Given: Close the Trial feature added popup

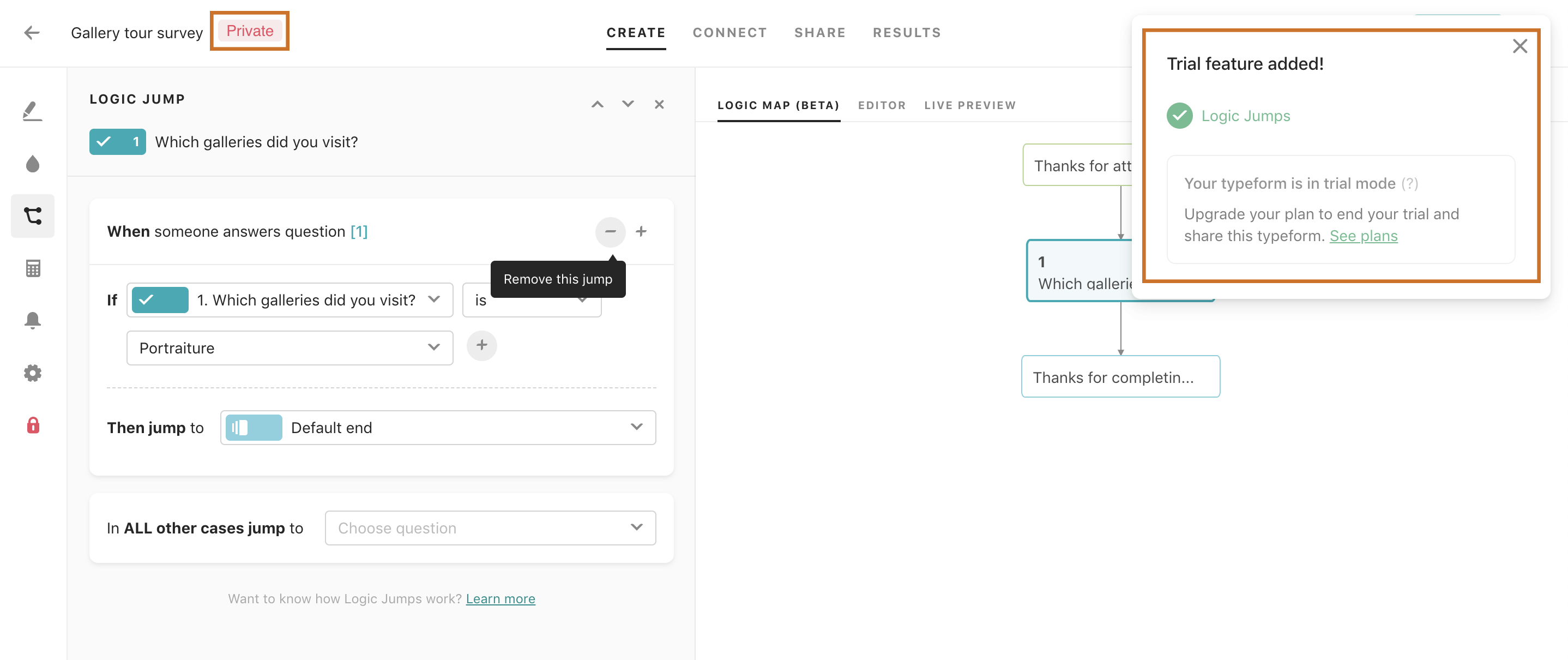Looking at the screenshot, I should pyautogui.click(x=1519, y=46).
